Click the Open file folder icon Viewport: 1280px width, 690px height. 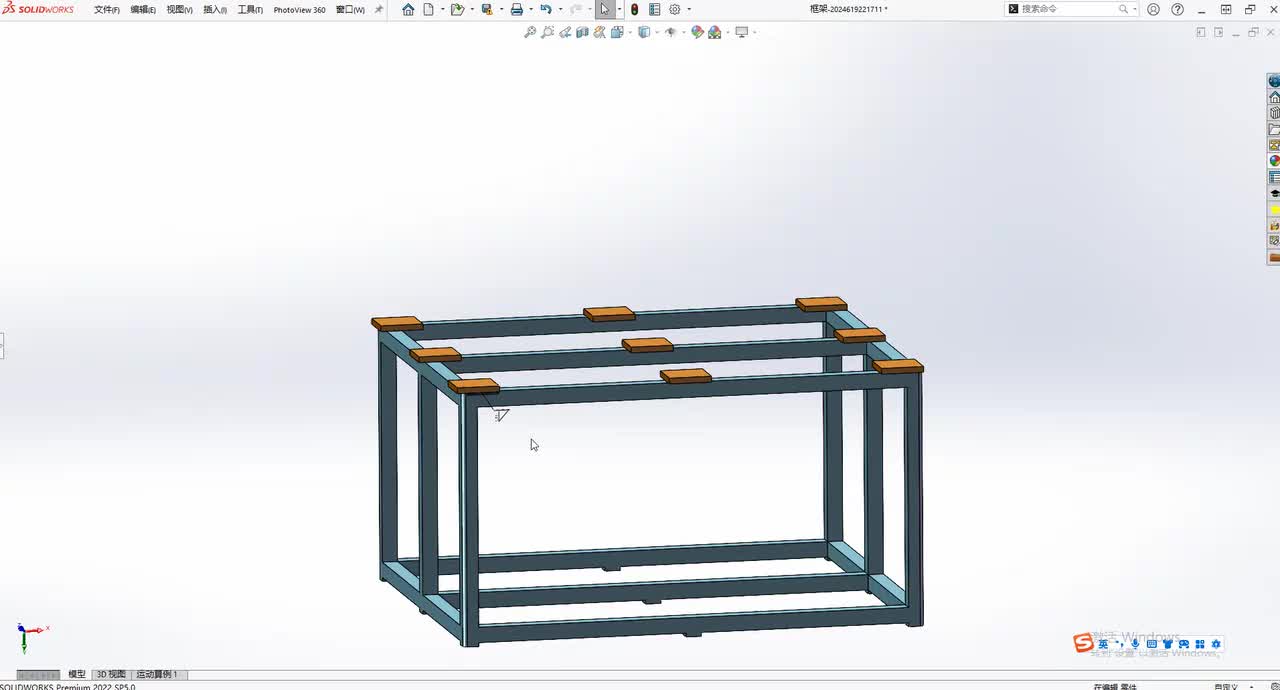[457, 9]
